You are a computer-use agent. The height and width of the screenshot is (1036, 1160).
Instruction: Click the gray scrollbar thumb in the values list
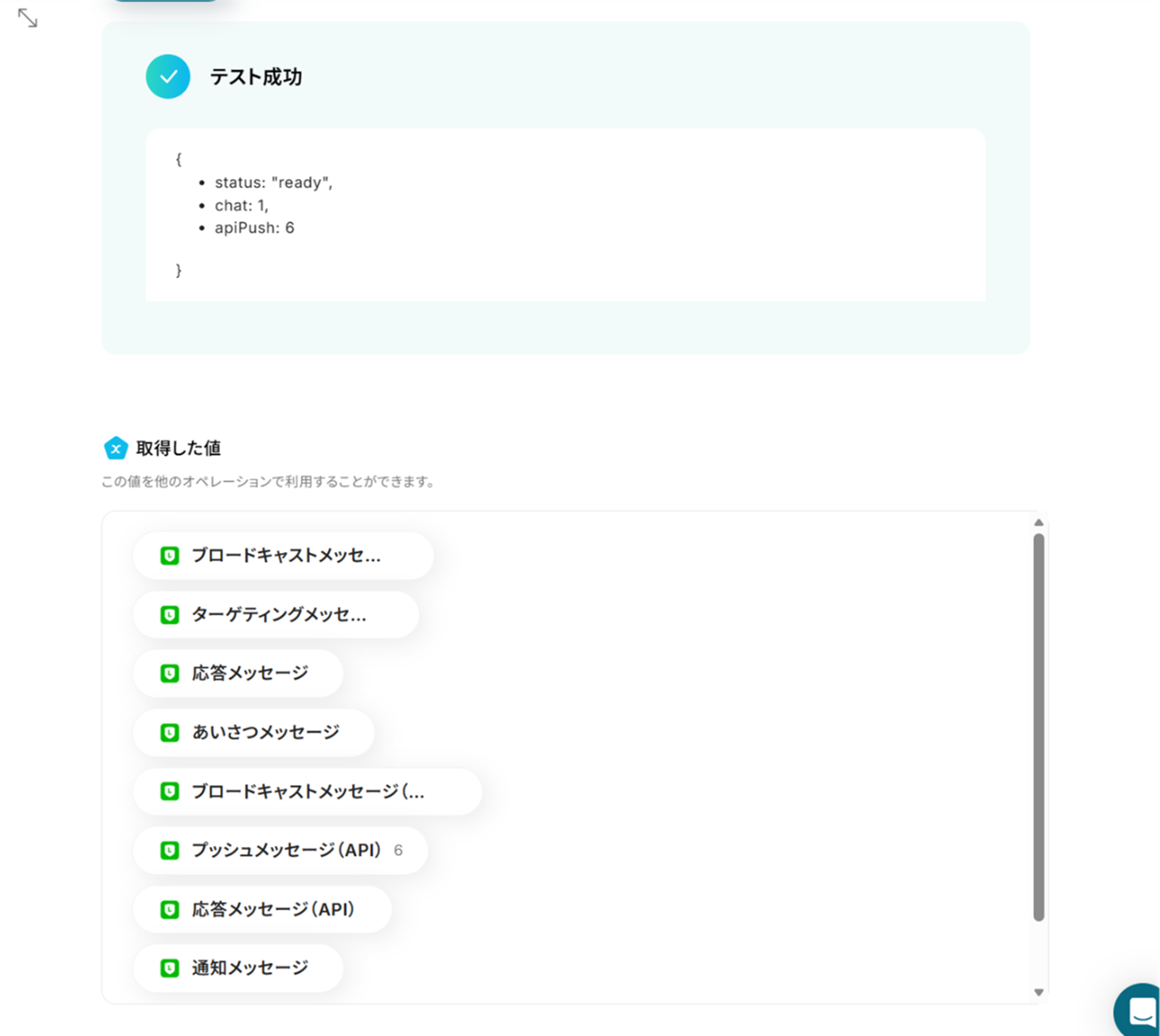click(x=1039, y=726)
